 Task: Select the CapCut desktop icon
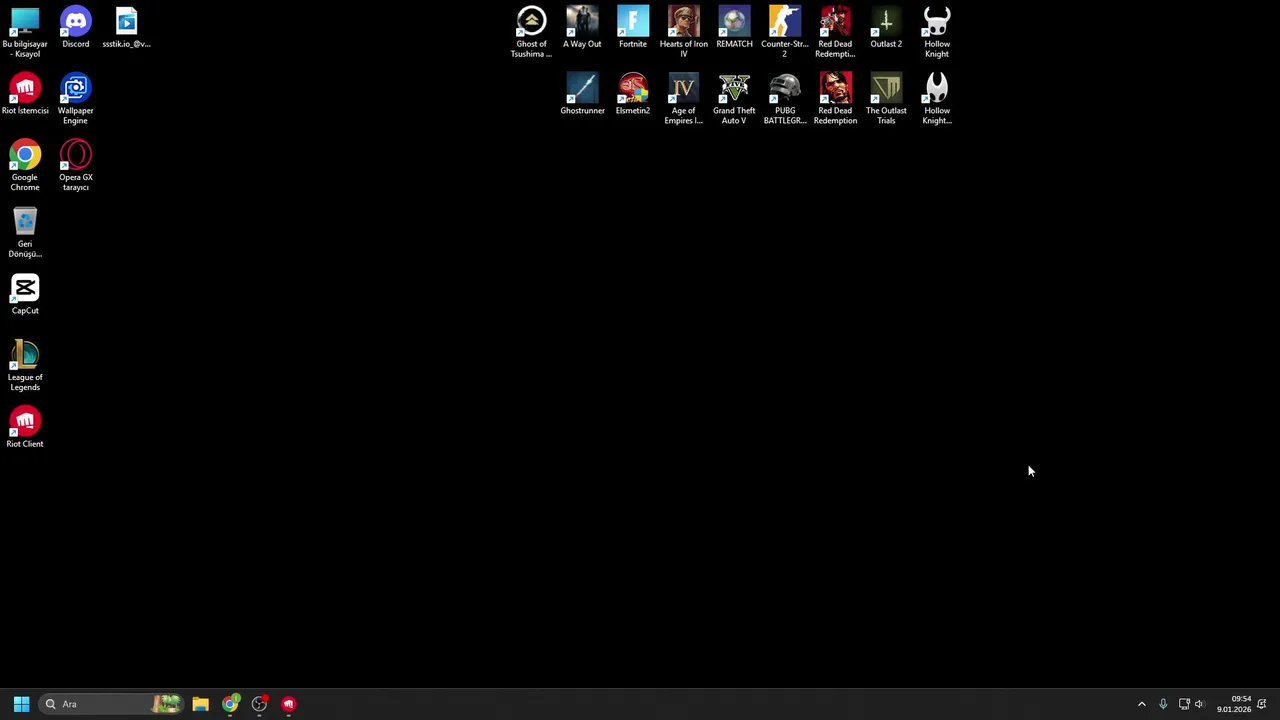coord(25,294)
